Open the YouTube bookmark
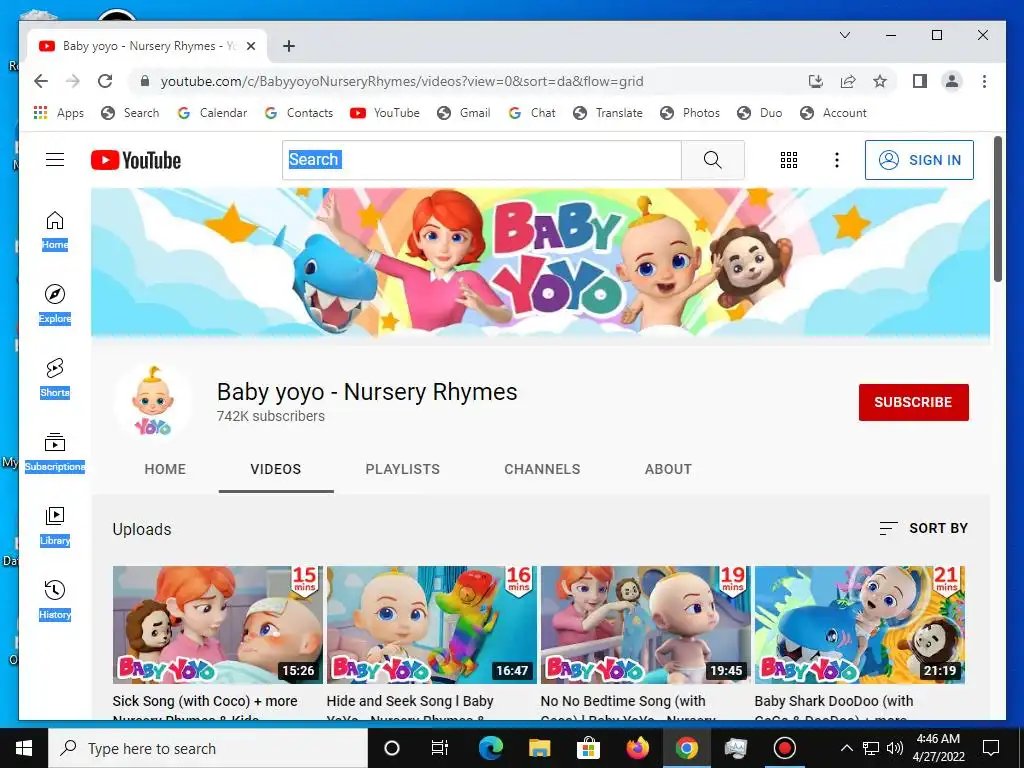 pos(385,113)
